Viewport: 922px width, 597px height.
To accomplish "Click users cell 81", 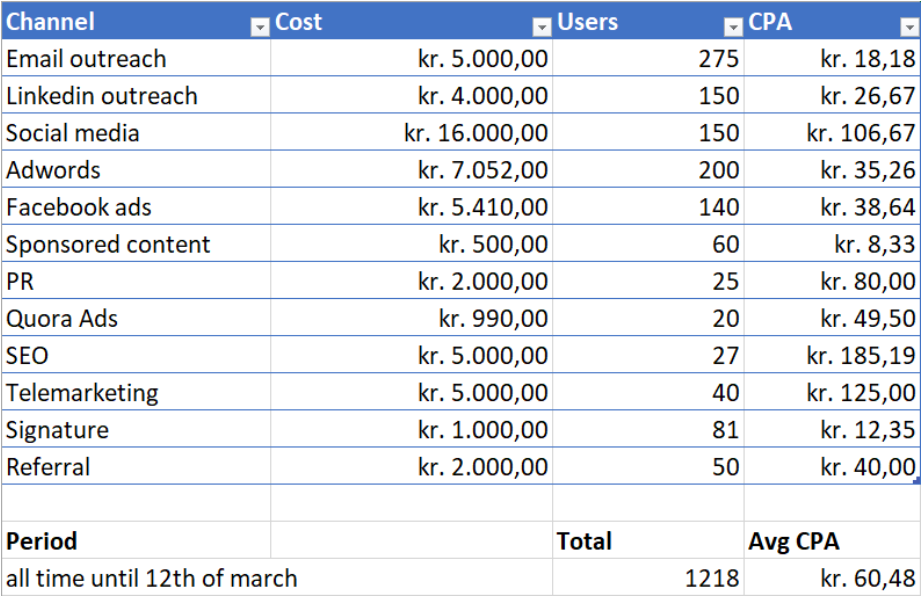I will tap(648, 429).
